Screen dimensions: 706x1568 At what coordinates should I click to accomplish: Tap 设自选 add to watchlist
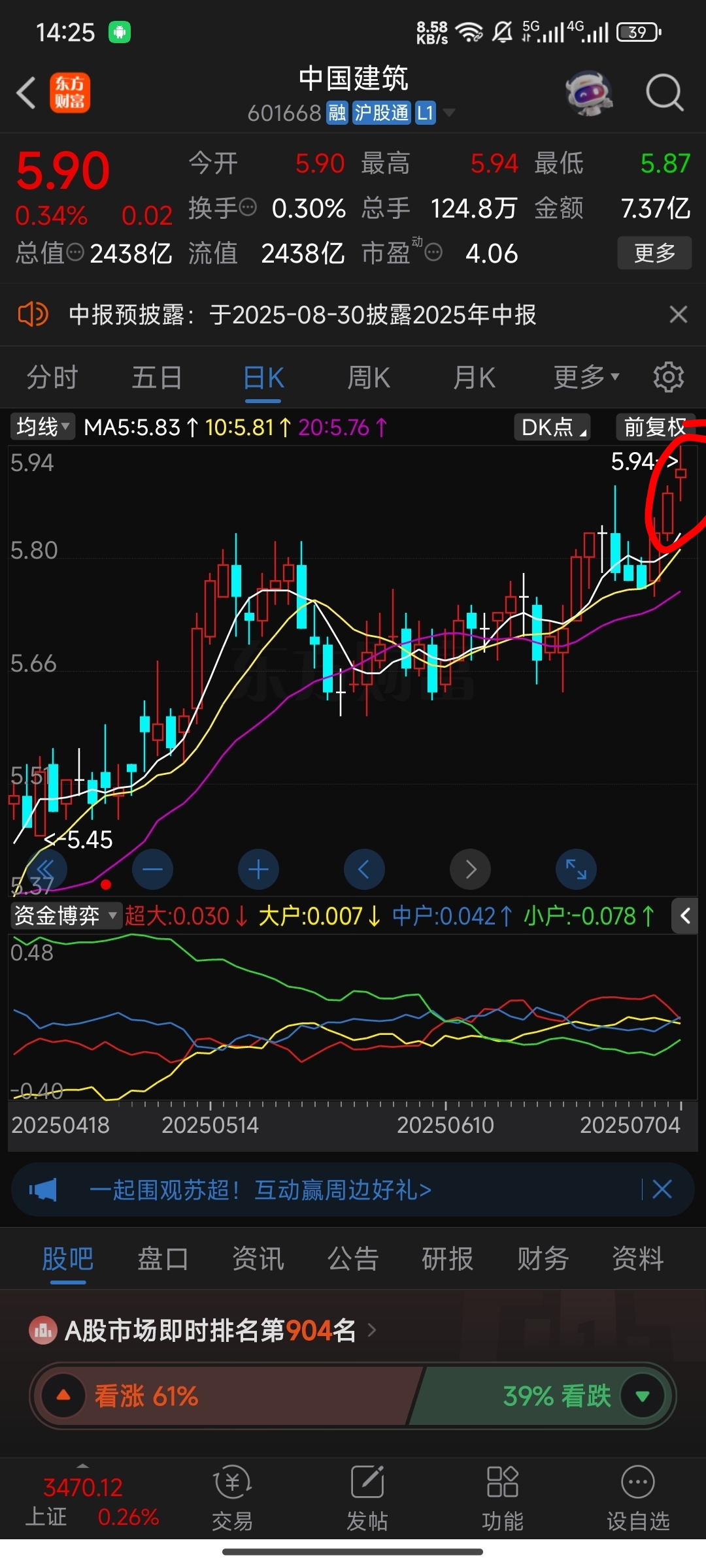tap(638, 1498)
